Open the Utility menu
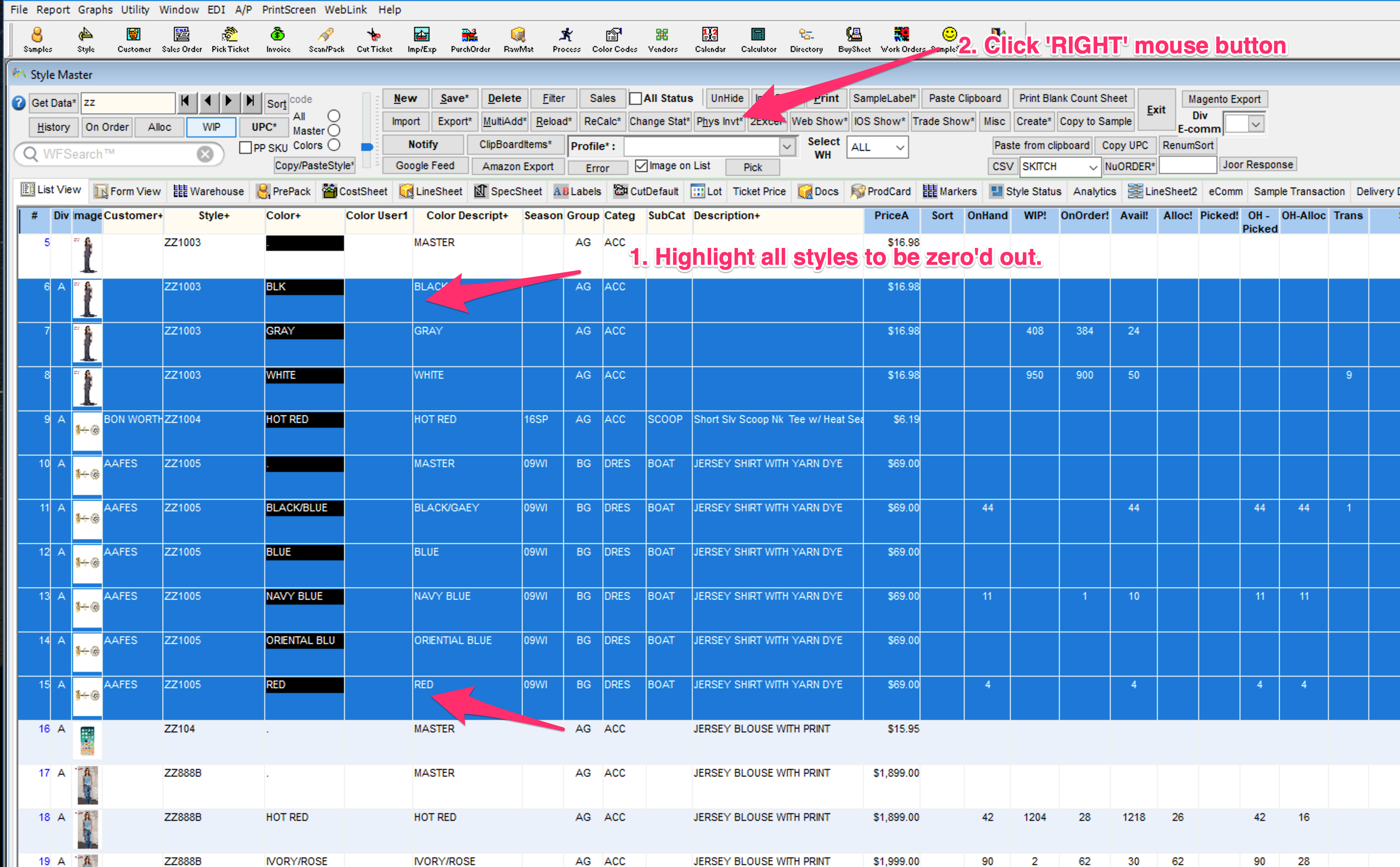The height and width of the screenshot is (867, 1400). pyautogui.click(x=135, y=9)
